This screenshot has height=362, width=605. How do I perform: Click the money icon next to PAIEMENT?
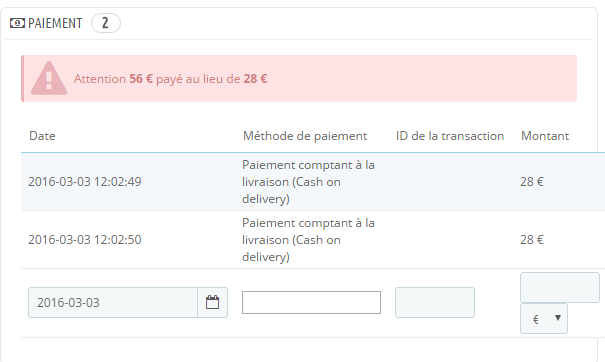click(x=17, y=23)
